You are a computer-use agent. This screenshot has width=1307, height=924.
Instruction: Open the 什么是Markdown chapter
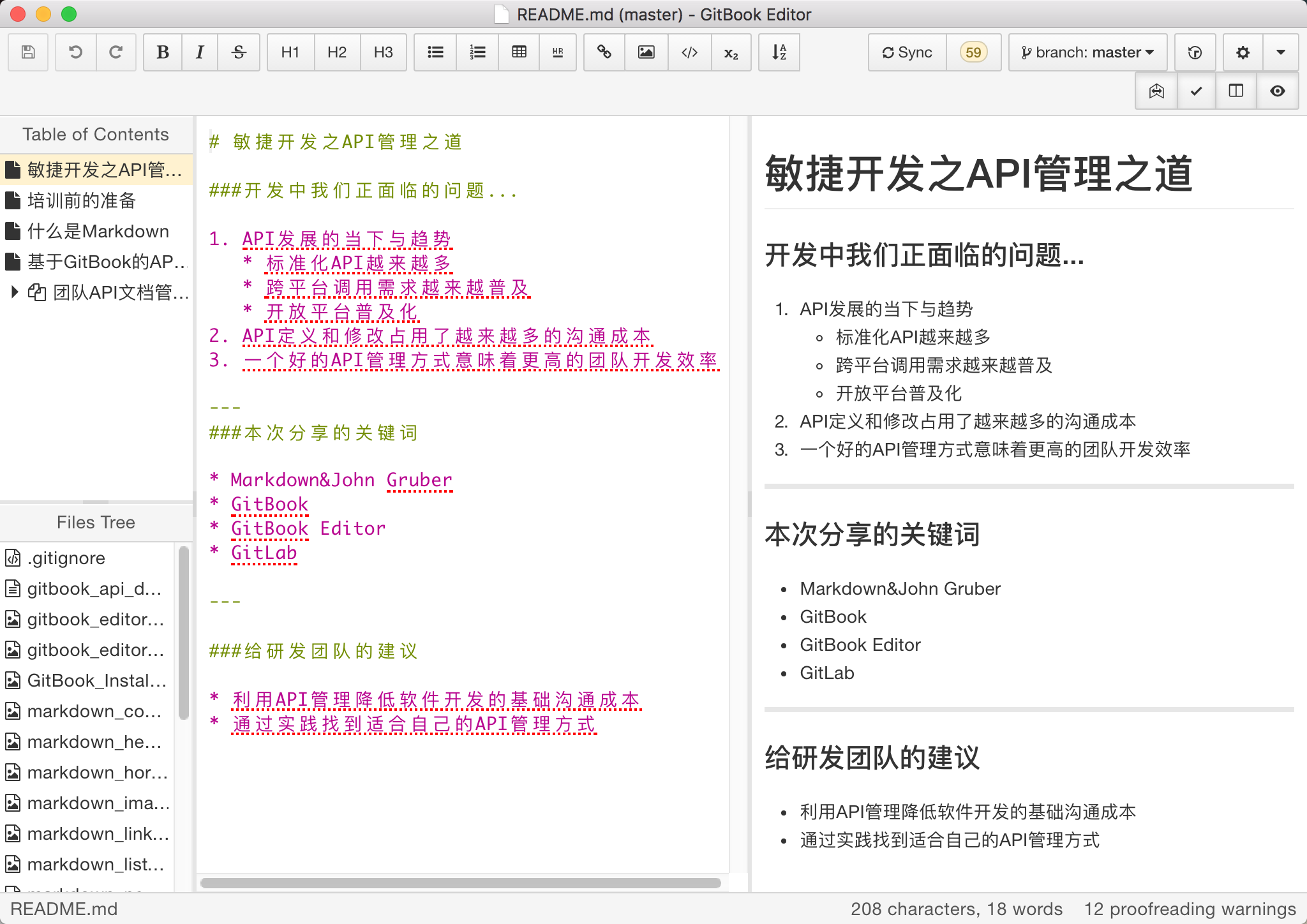click(x=96, y=231)
